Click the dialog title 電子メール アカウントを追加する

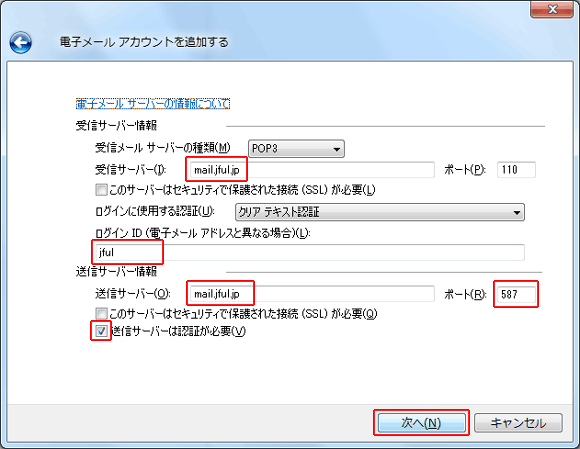point(144,42)
